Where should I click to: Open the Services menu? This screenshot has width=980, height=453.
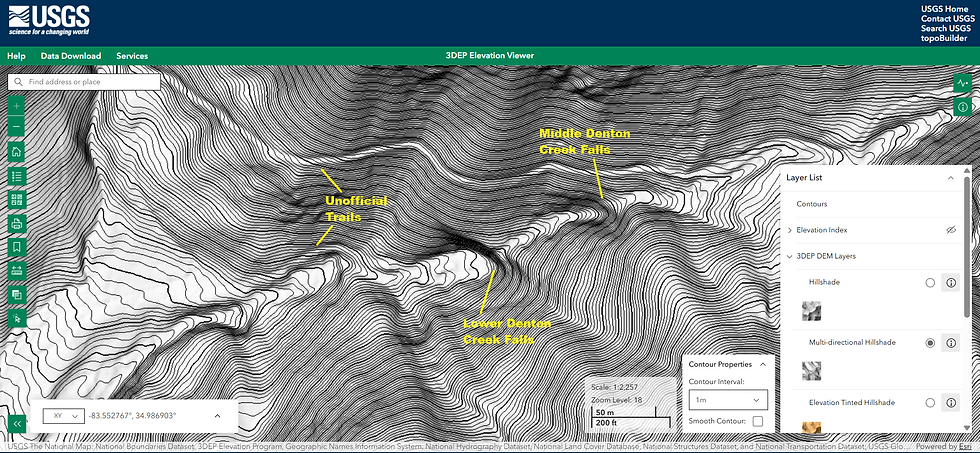tap(132, 56)
